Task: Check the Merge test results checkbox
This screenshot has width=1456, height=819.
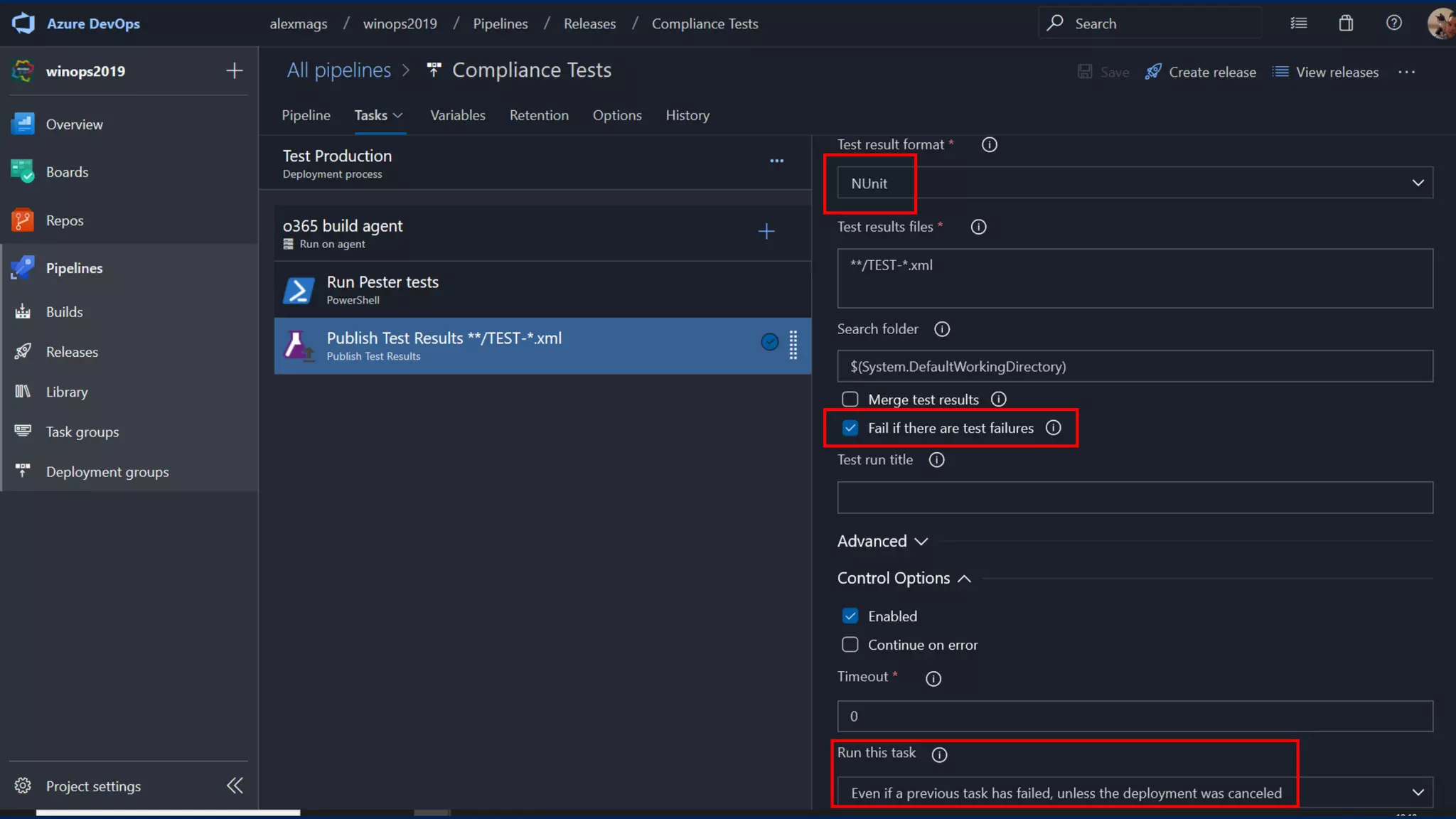Action: pyautogui.click(x=850, y=400)
